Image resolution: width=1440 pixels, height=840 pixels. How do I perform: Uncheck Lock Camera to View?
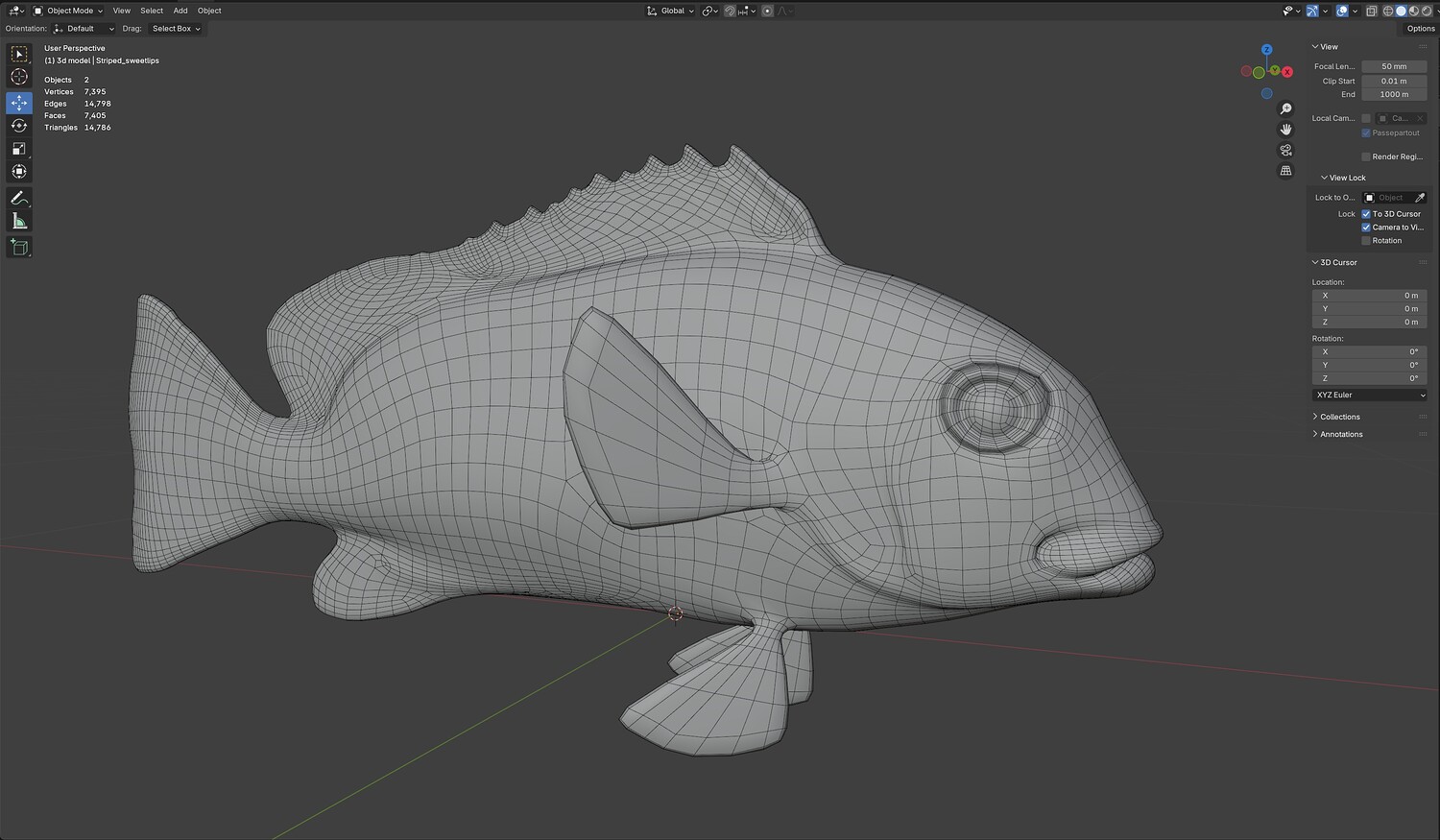tap(1366, 228)
